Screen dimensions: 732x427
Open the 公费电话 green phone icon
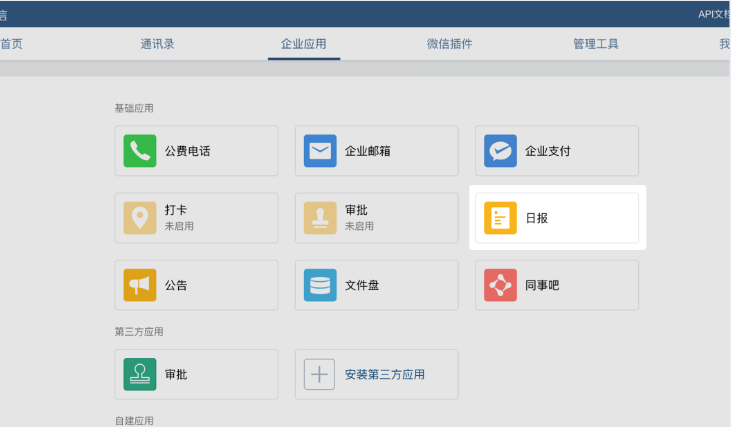[x=140, y=151]
